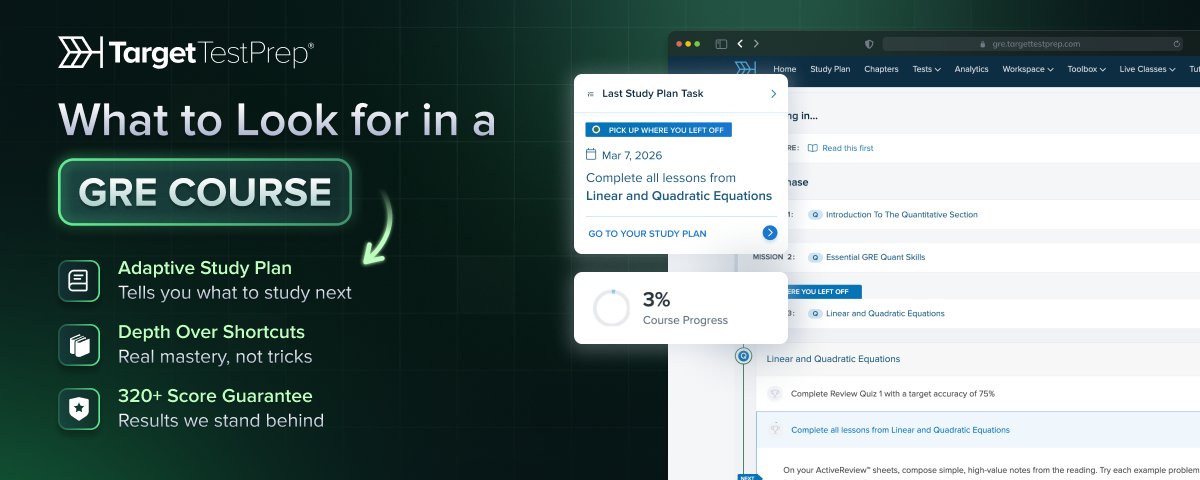Click the Score Guarantee shield star icon
This screenshot has height=480, width=1200.
[x=79, y=409]
